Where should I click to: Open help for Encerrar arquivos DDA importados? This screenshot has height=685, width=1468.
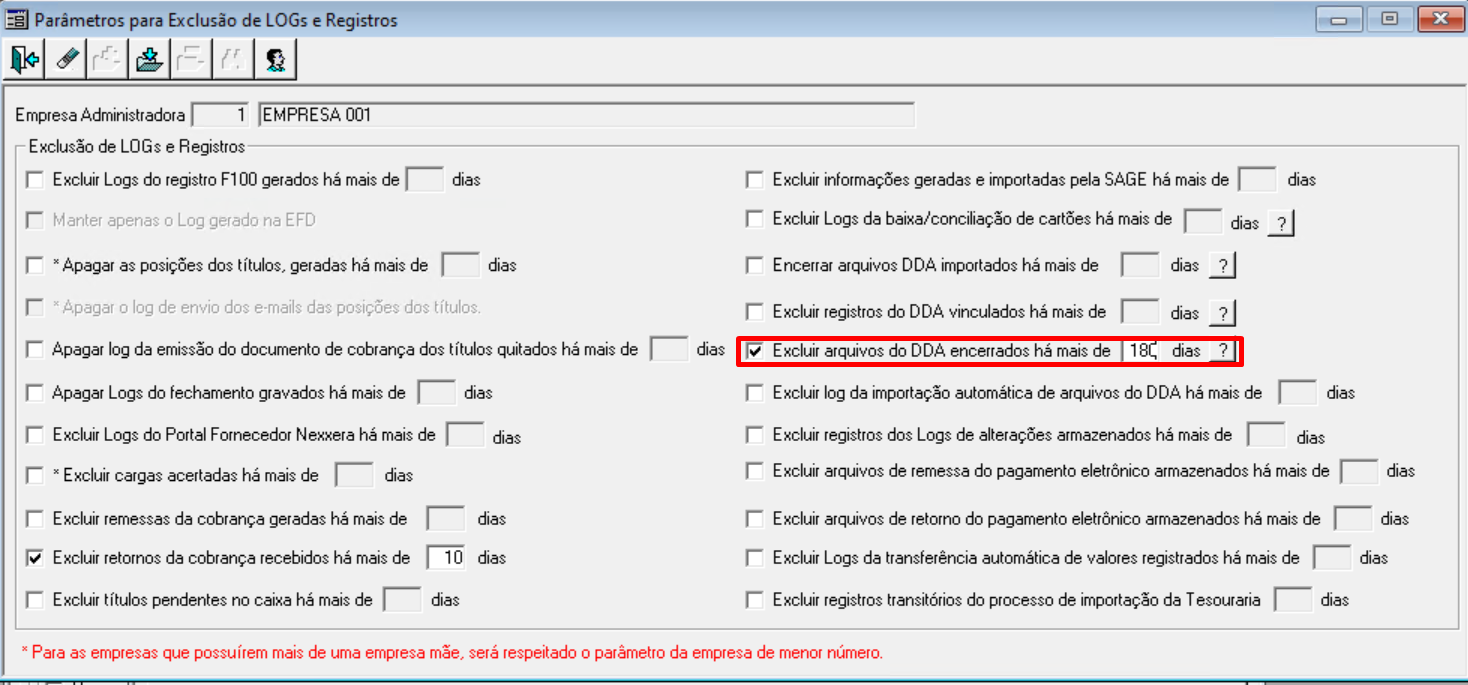point(1222,266)
